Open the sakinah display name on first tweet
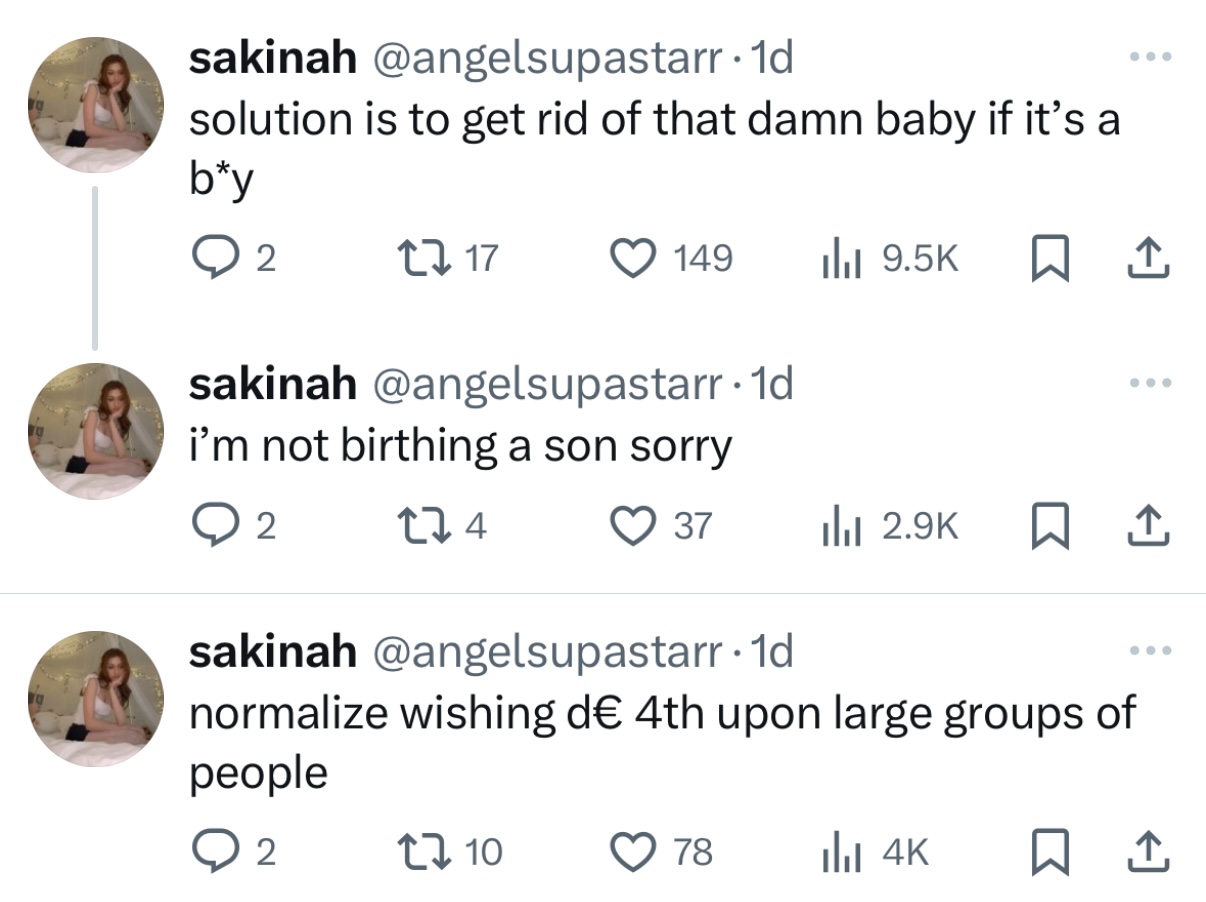 coord(272,59)
